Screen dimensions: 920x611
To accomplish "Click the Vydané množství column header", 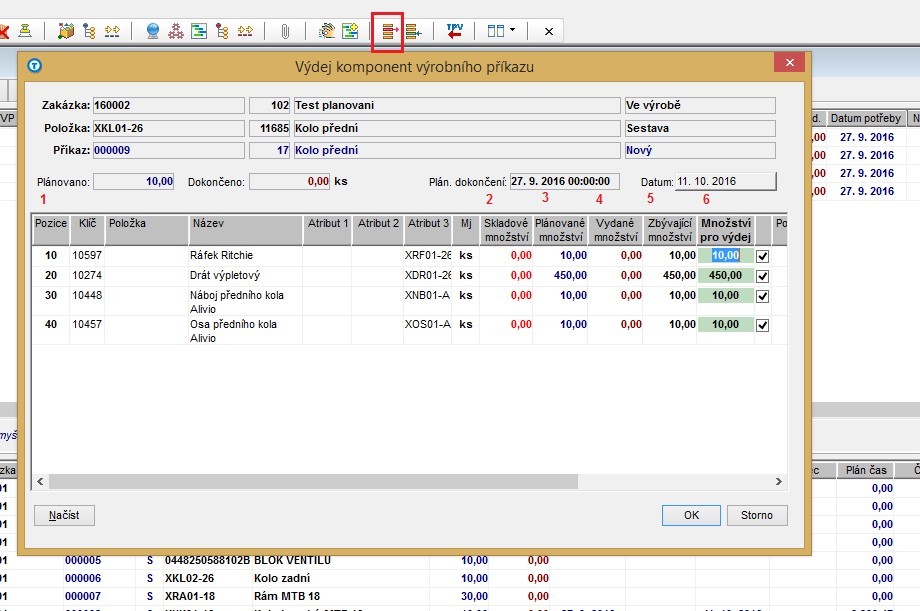I will (x=615, y=229).
